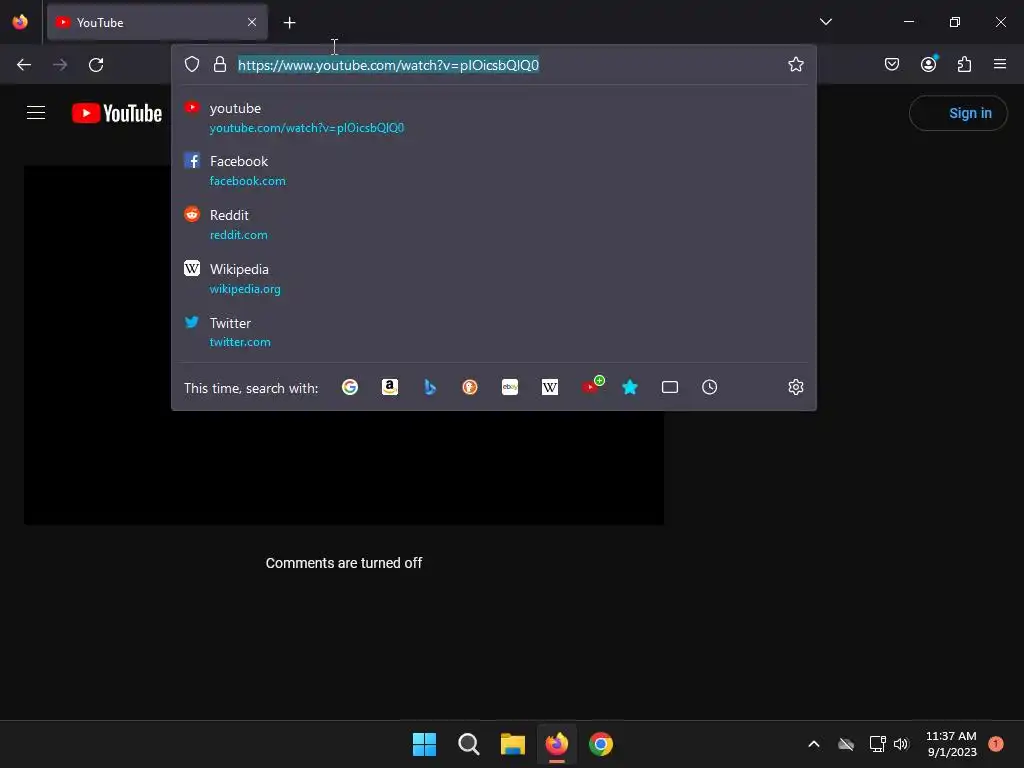This screenshot has height=768, width=1024.
Task: Search with Bing this time
Action: point(430,387)
